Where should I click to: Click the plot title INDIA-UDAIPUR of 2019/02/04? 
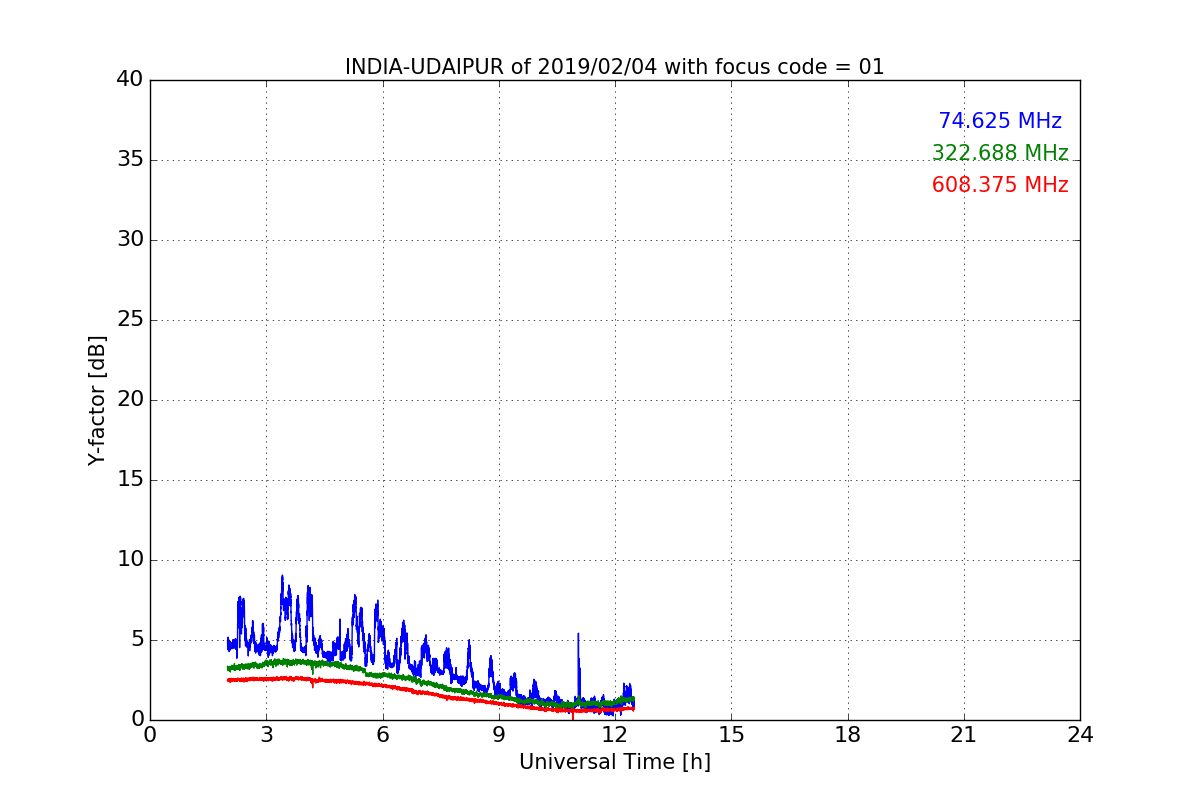click(x=614, y=67)
